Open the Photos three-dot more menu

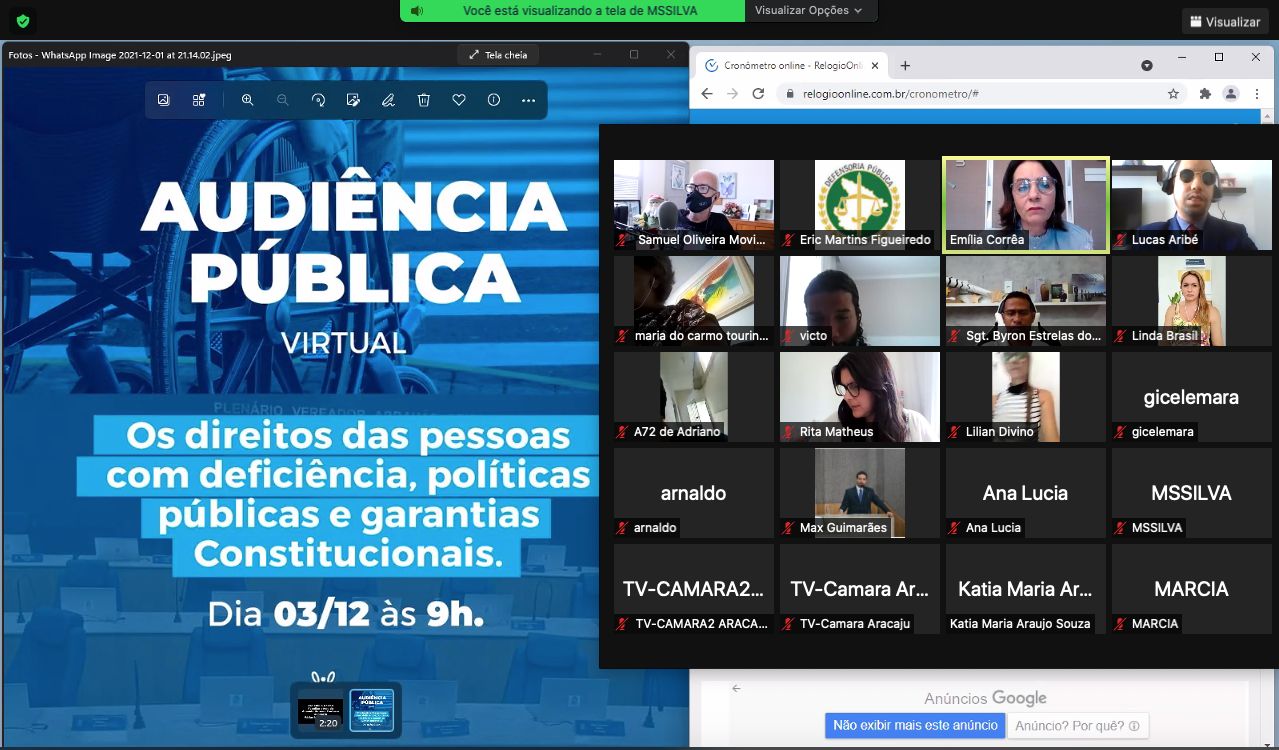529,100
